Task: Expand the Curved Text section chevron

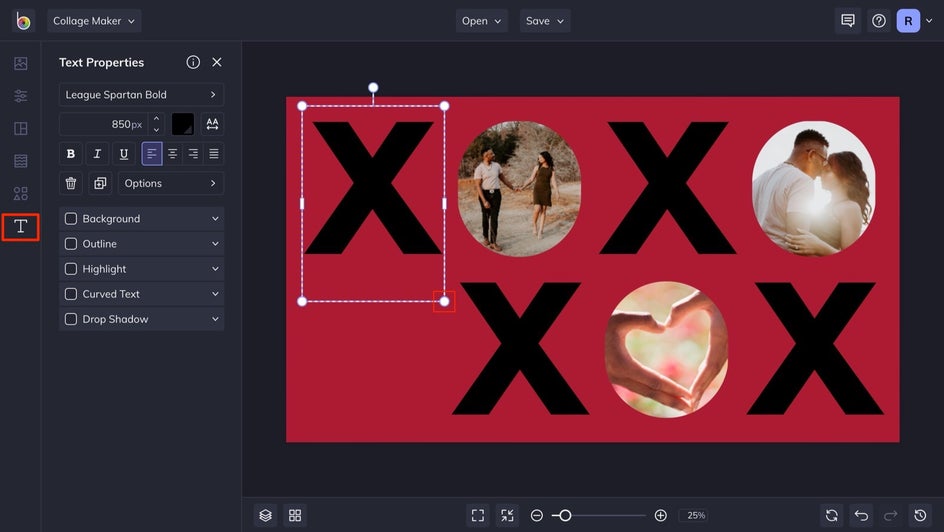Action: click(215, 294)
